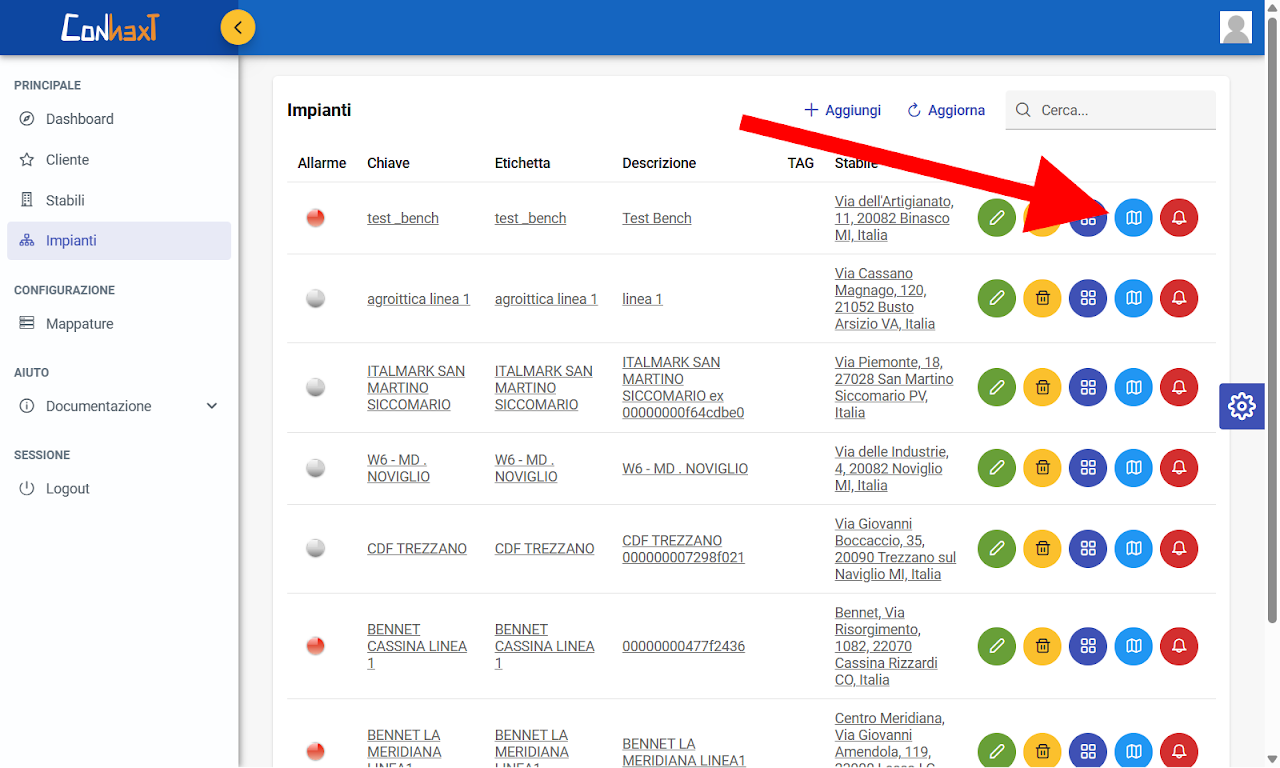The image size is (1280, 768).
Task: Open grid view icon for W6 - MD . NOVIGLIO
Action: pos(1088,467)
